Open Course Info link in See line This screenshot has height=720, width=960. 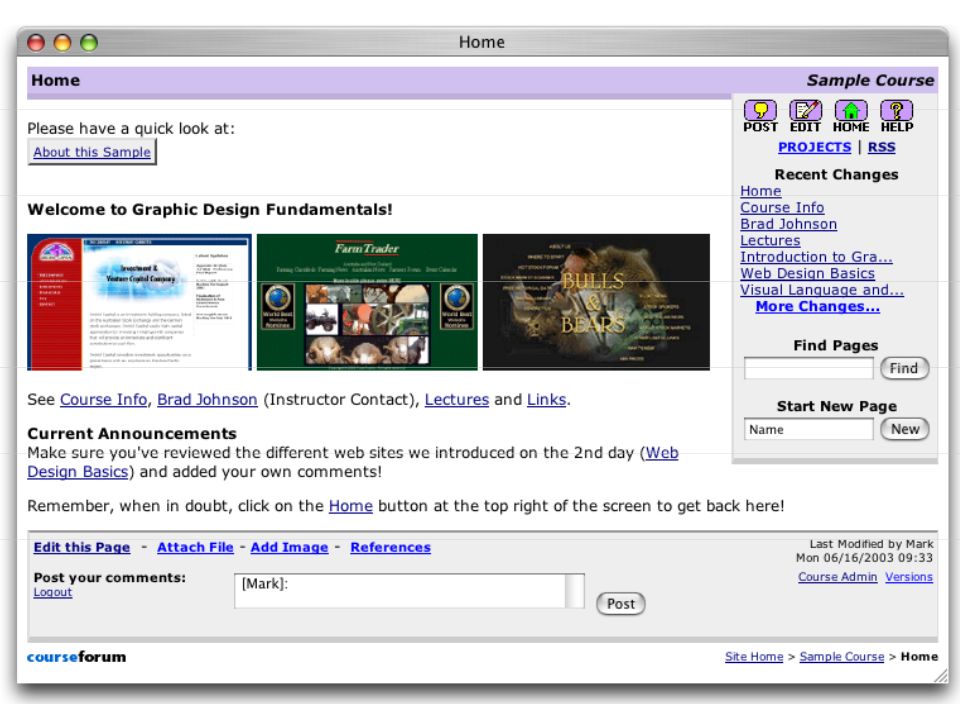point(103,400)
